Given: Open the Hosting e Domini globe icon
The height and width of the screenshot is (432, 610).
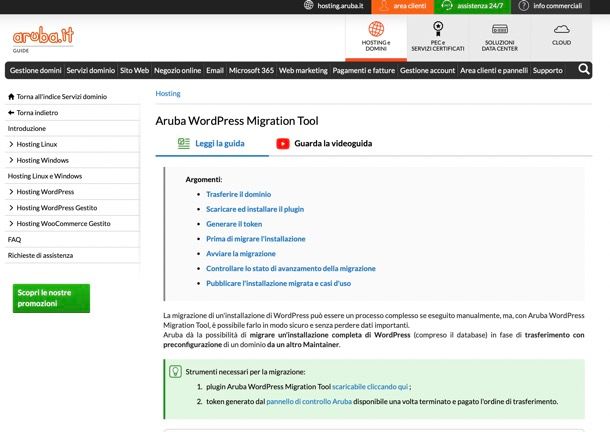Looking at the screenshot, I should coord(376,29).
